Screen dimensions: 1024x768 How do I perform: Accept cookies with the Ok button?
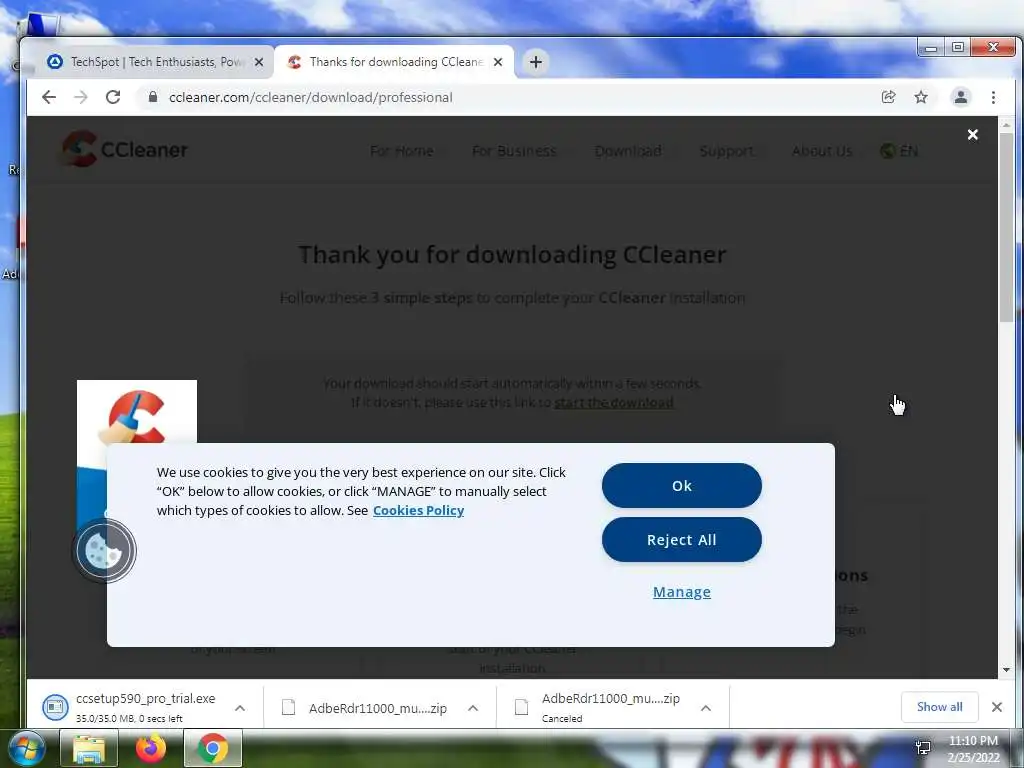681,485
